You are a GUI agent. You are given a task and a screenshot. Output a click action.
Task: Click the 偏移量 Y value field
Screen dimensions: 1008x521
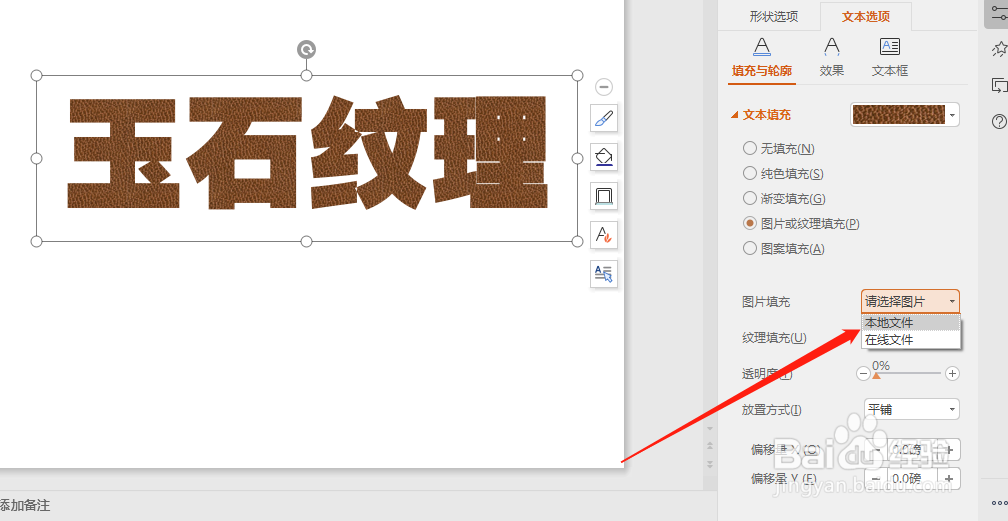pyautogui.click(x=914, y=479)
